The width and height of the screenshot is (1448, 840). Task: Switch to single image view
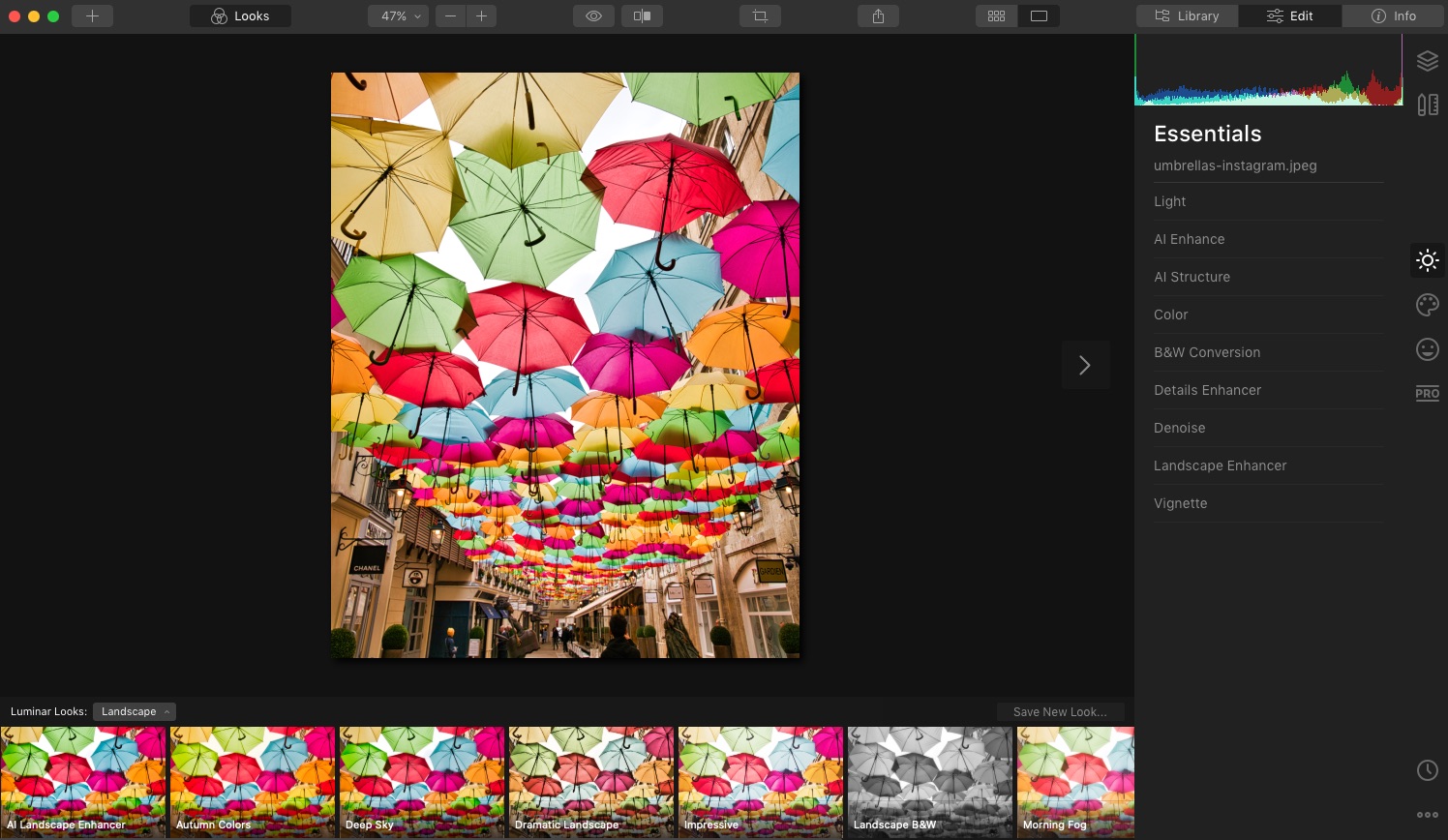(1039, 16)
